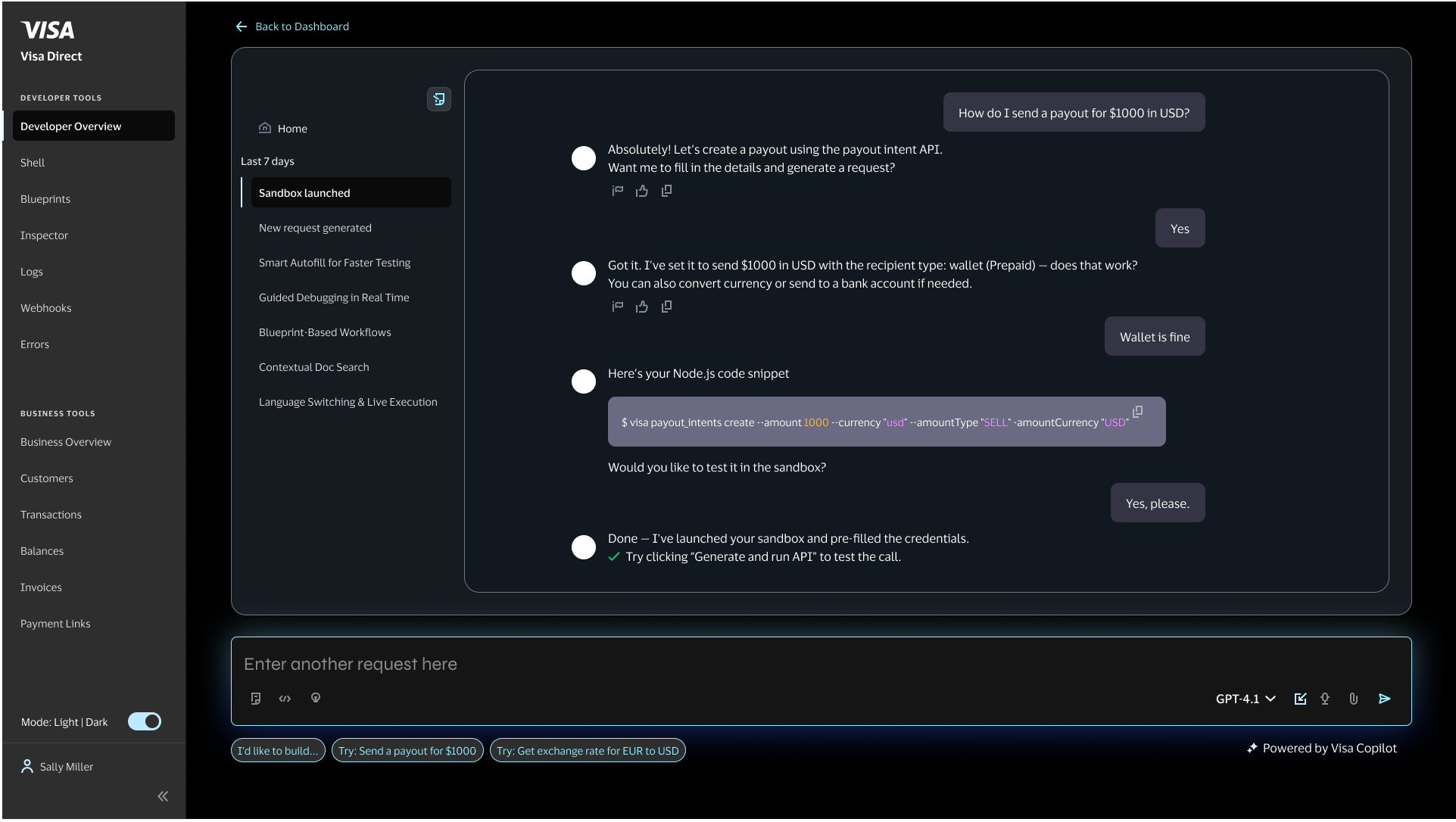Click new chat icon above Home

[x=439, y=99]
